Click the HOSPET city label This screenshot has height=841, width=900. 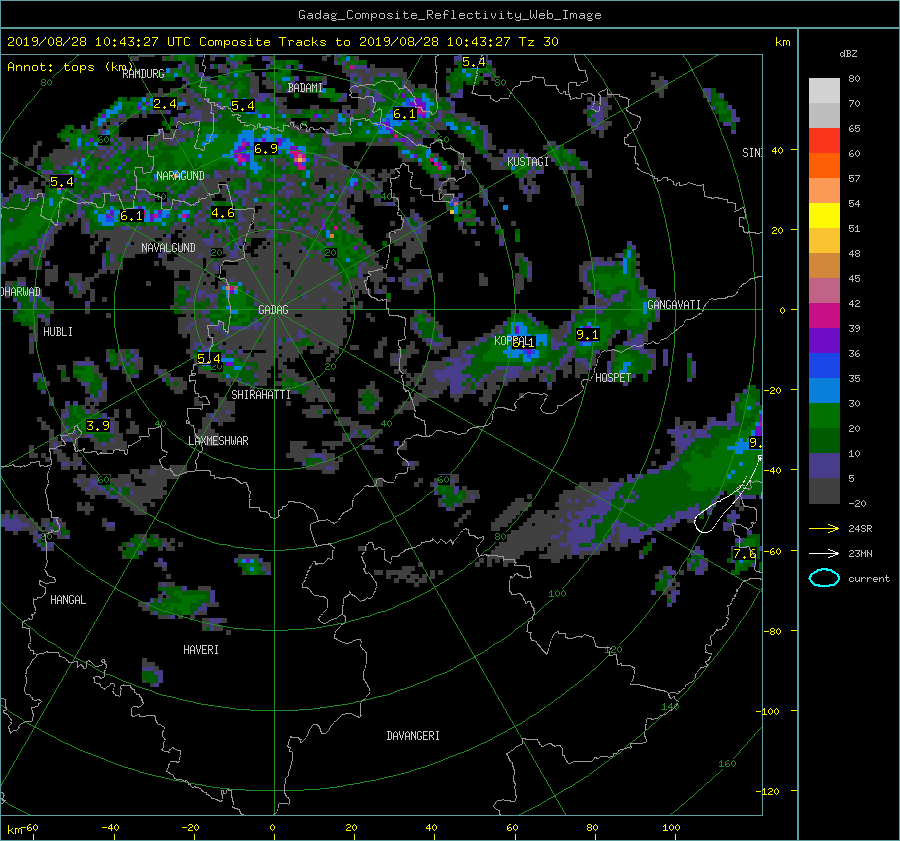[x=614, y=378]
